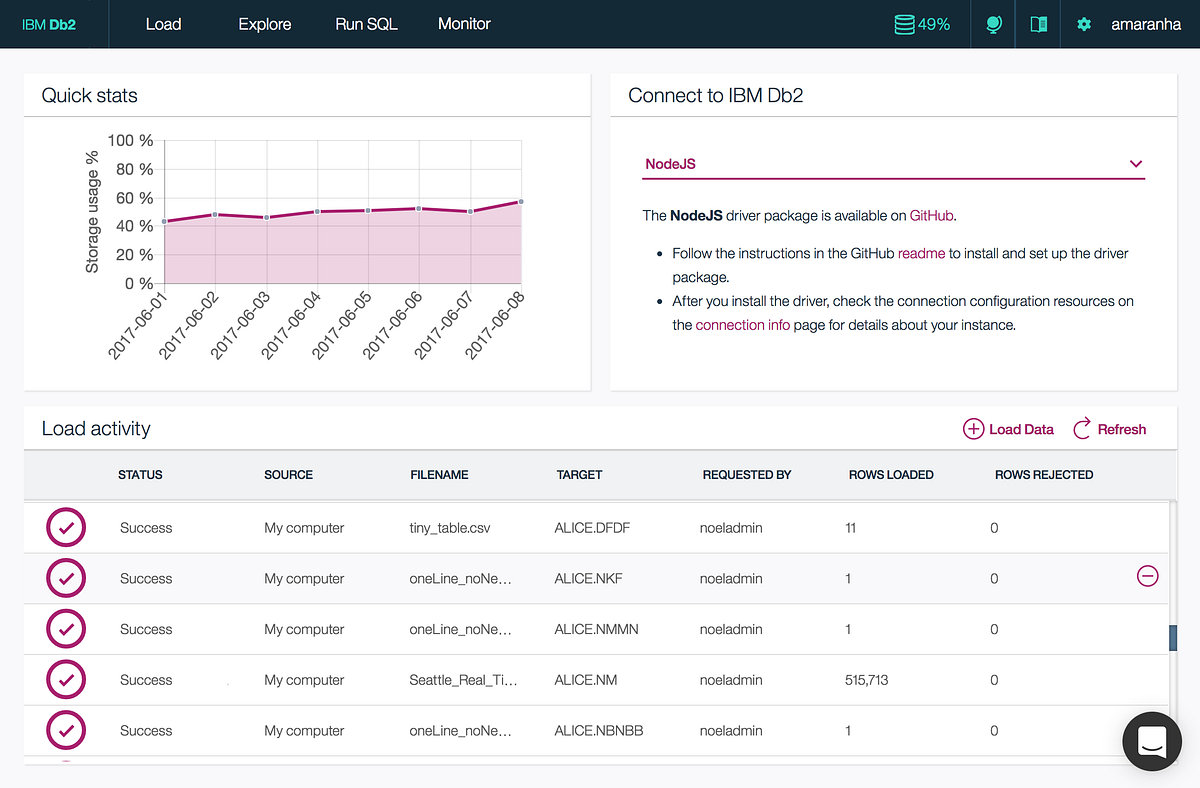This screenshot has height=788, width=1200.
Task: Click the Load activity heading
Action: [x=96, y=429]
